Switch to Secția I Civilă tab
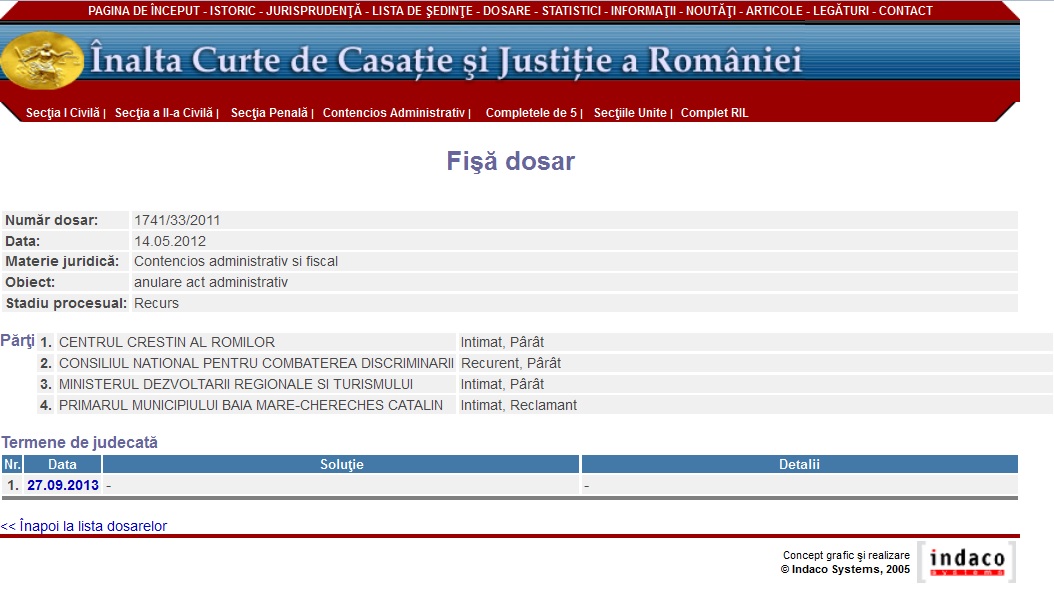Screen dimensions: 1054x590 (x=63, y=113)
